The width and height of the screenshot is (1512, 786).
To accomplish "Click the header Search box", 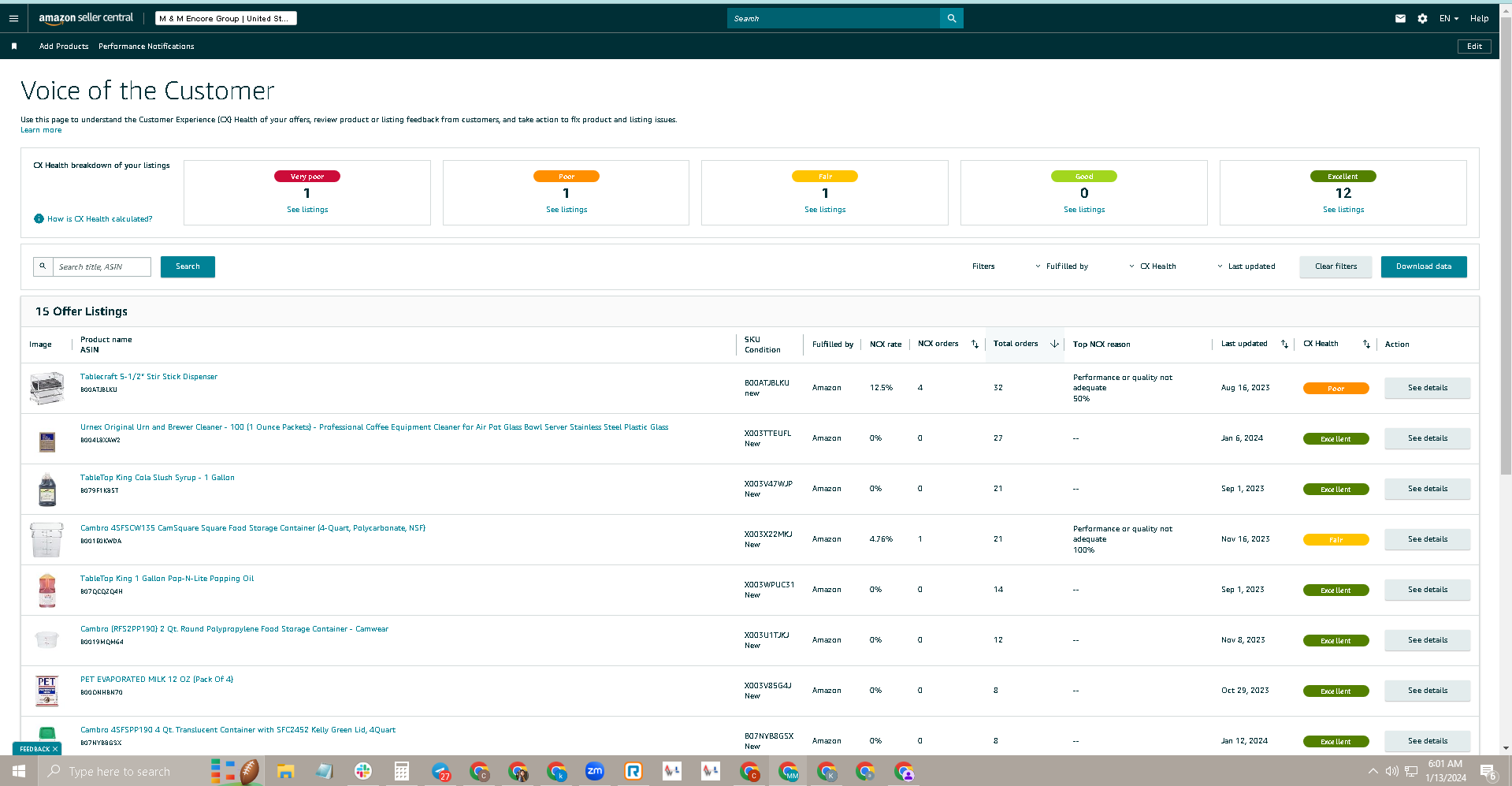I will 834,18.
